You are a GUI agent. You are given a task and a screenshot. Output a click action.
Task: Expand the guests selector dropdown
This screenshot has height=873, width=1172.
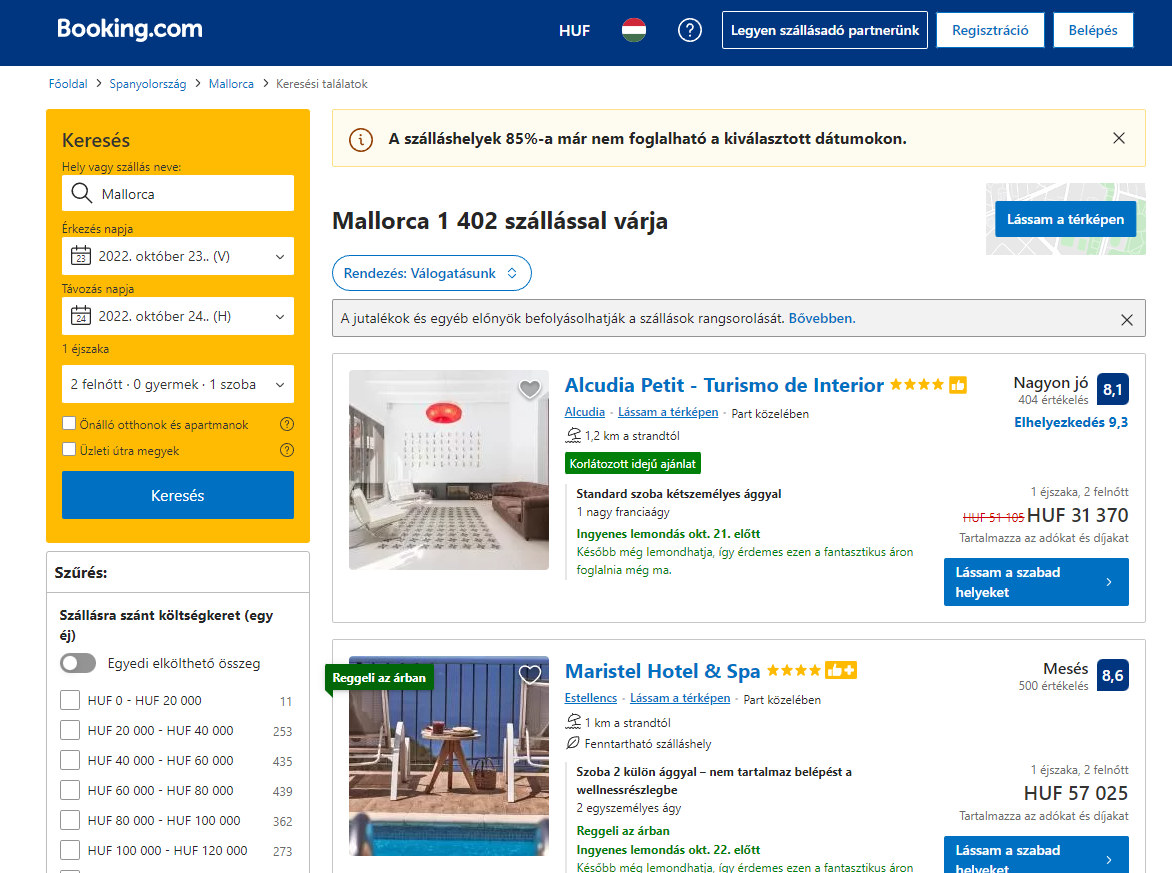(x=177, y=384)
